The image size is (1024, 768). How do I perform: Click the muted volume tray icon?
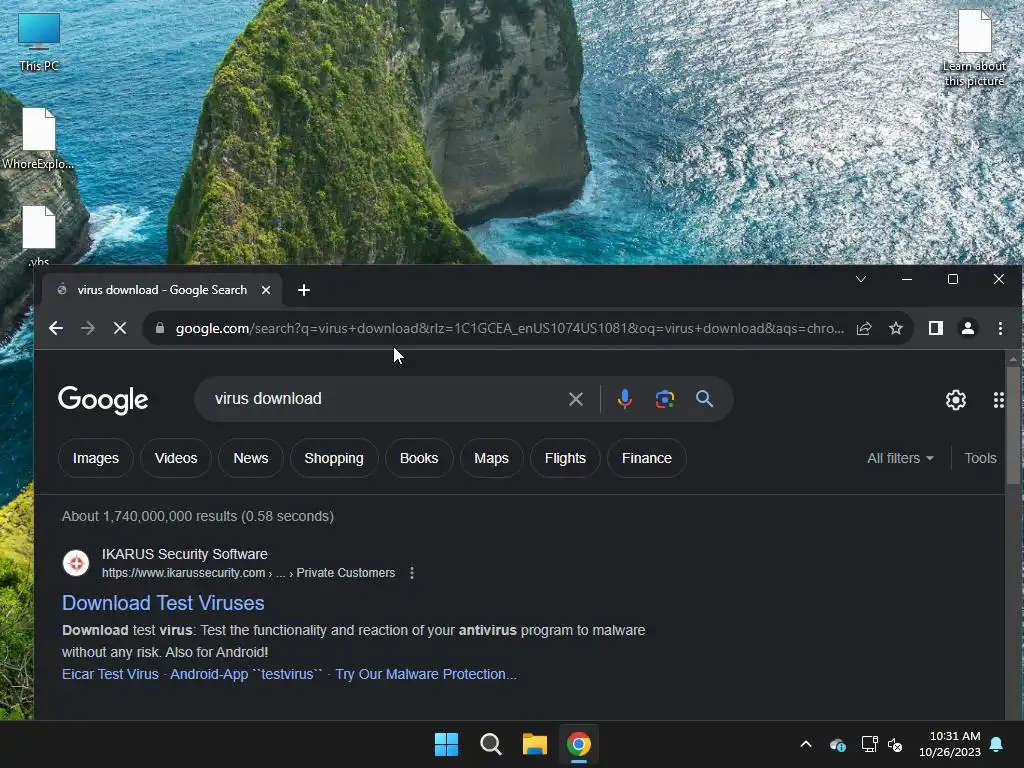click(895, 744)
